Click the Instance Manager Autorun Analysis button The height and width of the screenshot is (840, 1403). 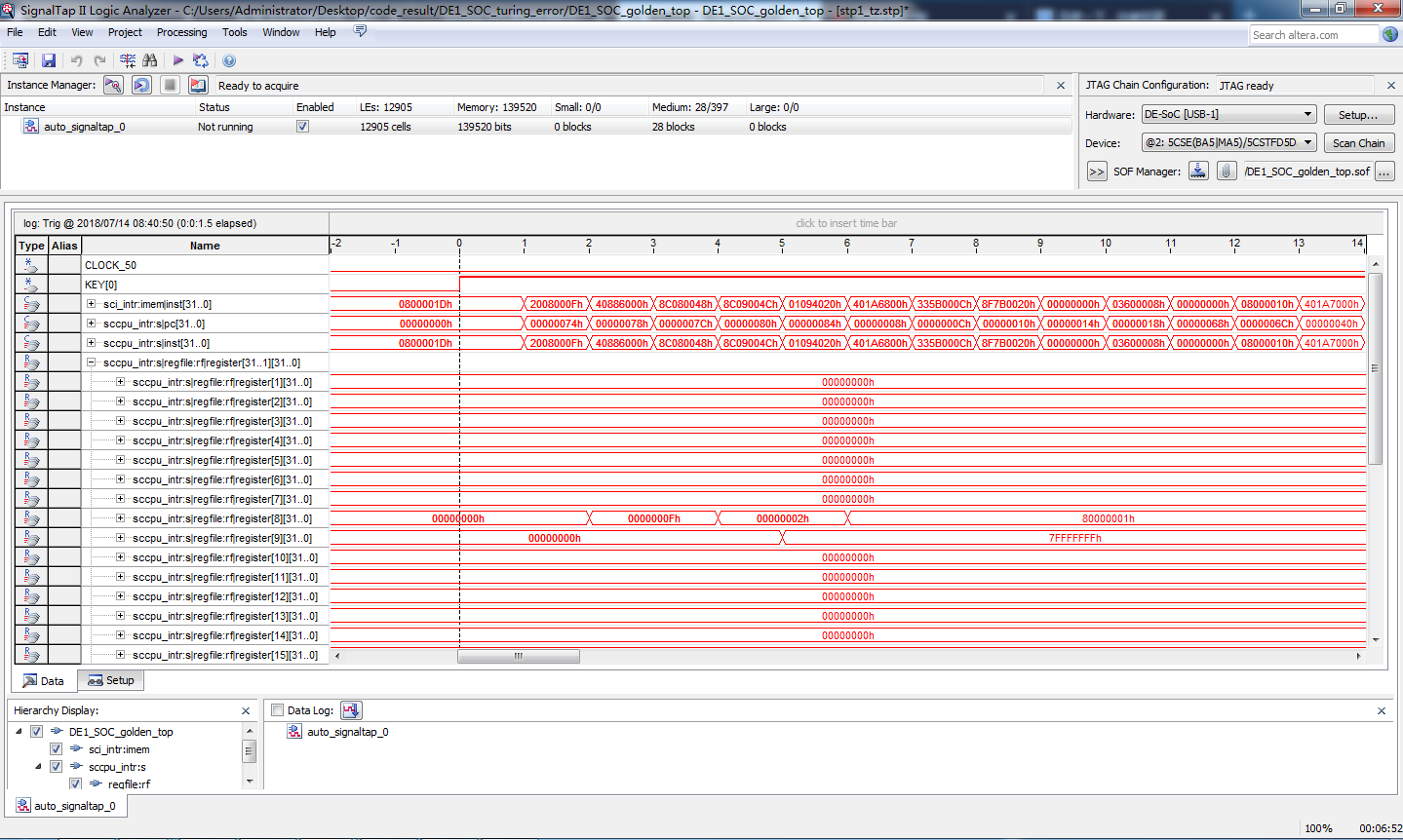141,85
